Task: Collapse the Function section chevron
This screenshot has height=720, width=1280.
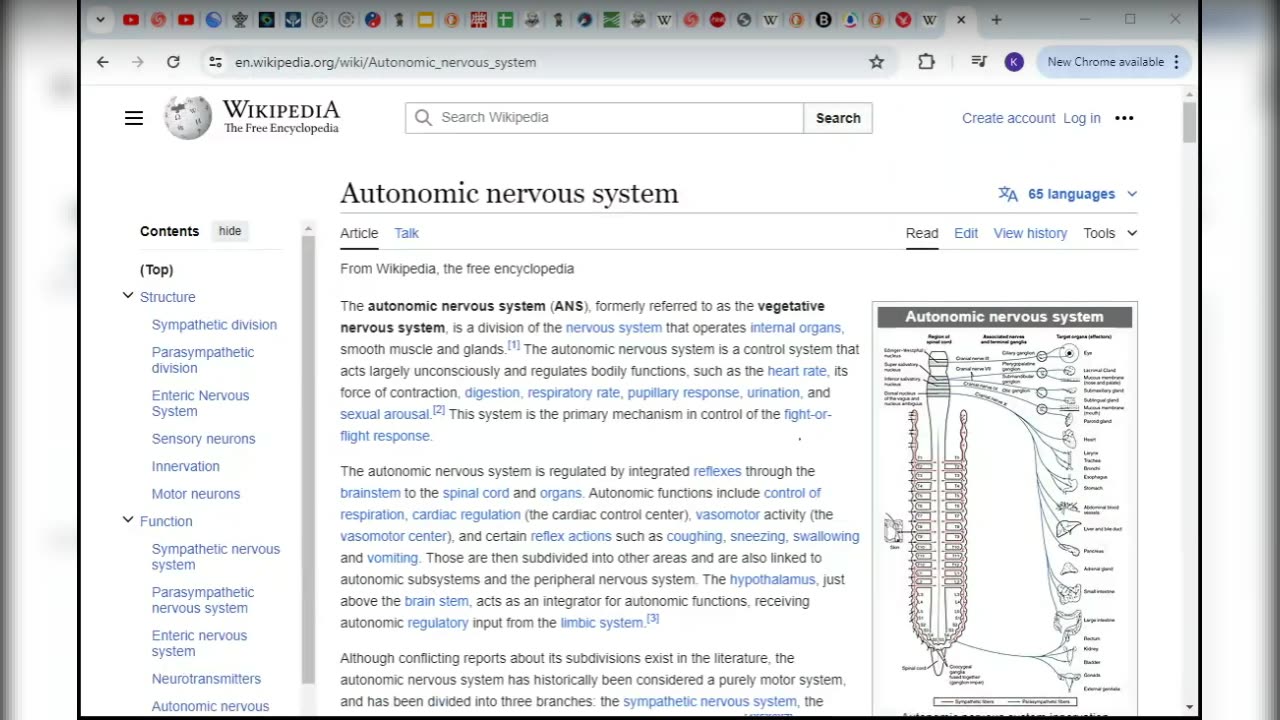Action: pos(128,520)
